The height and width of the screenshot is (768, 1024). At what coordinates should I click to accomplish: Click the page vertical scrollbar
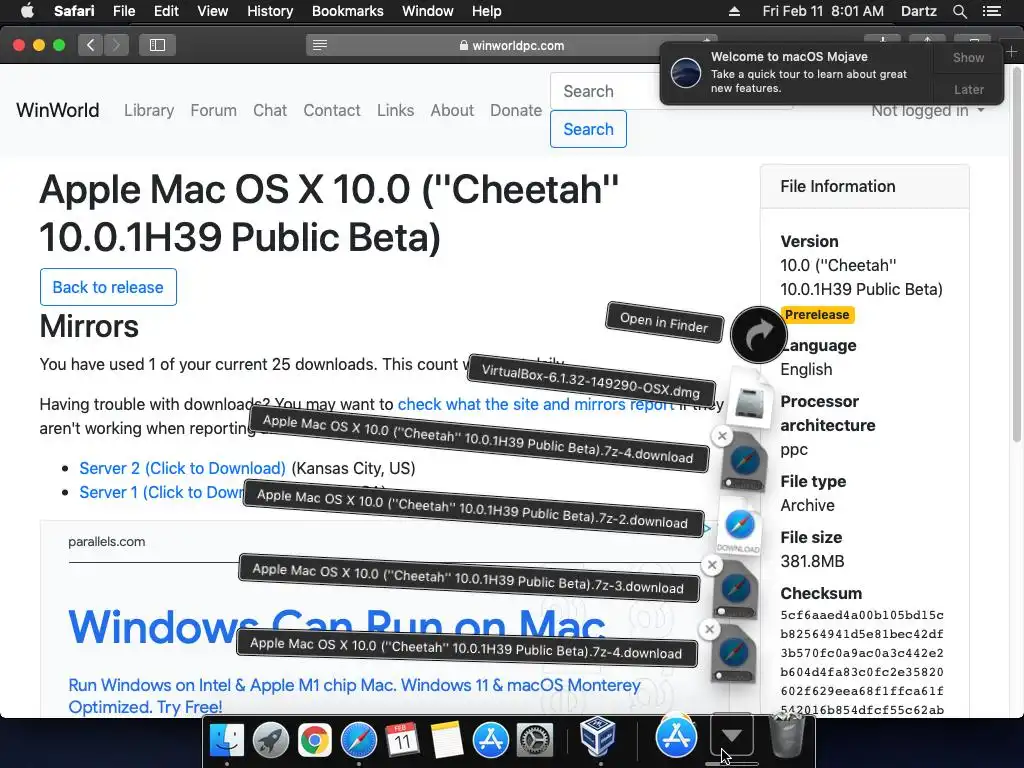click(x=1017, y=255)
